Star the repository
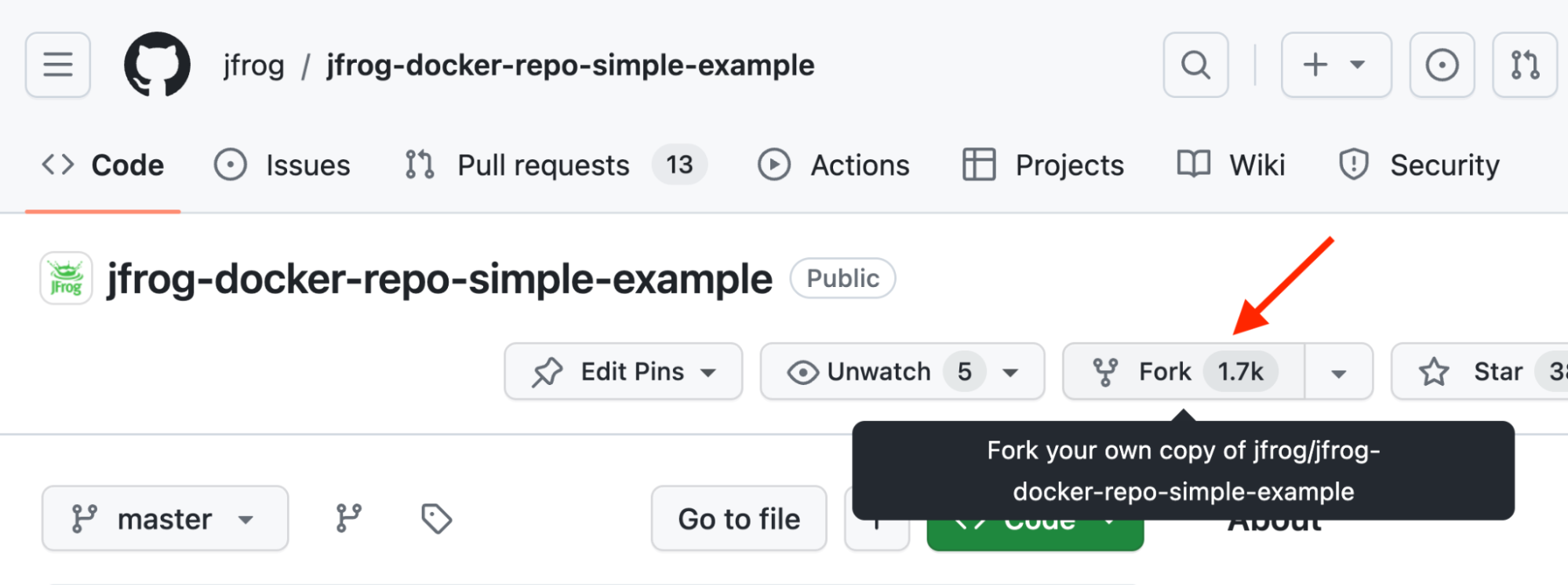 [x=1490, y=371]
